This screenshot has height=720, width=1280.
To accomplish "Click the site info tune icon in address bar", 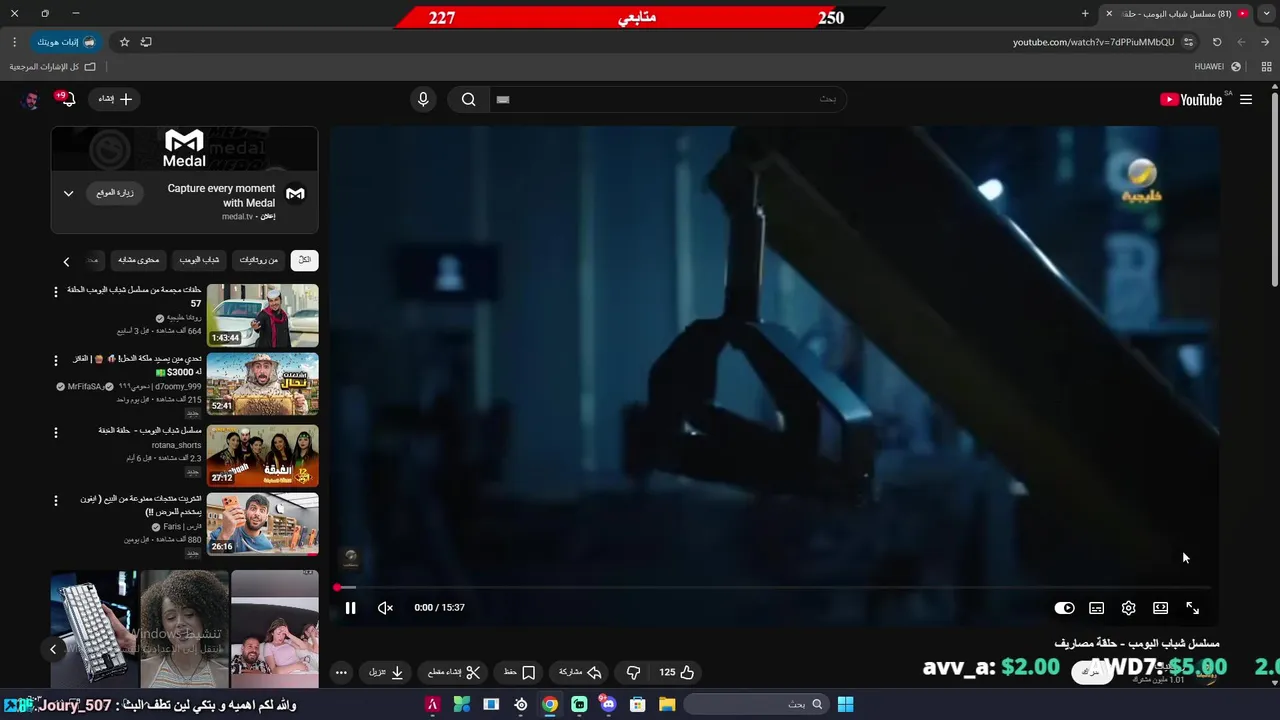I will point(1188,42).
